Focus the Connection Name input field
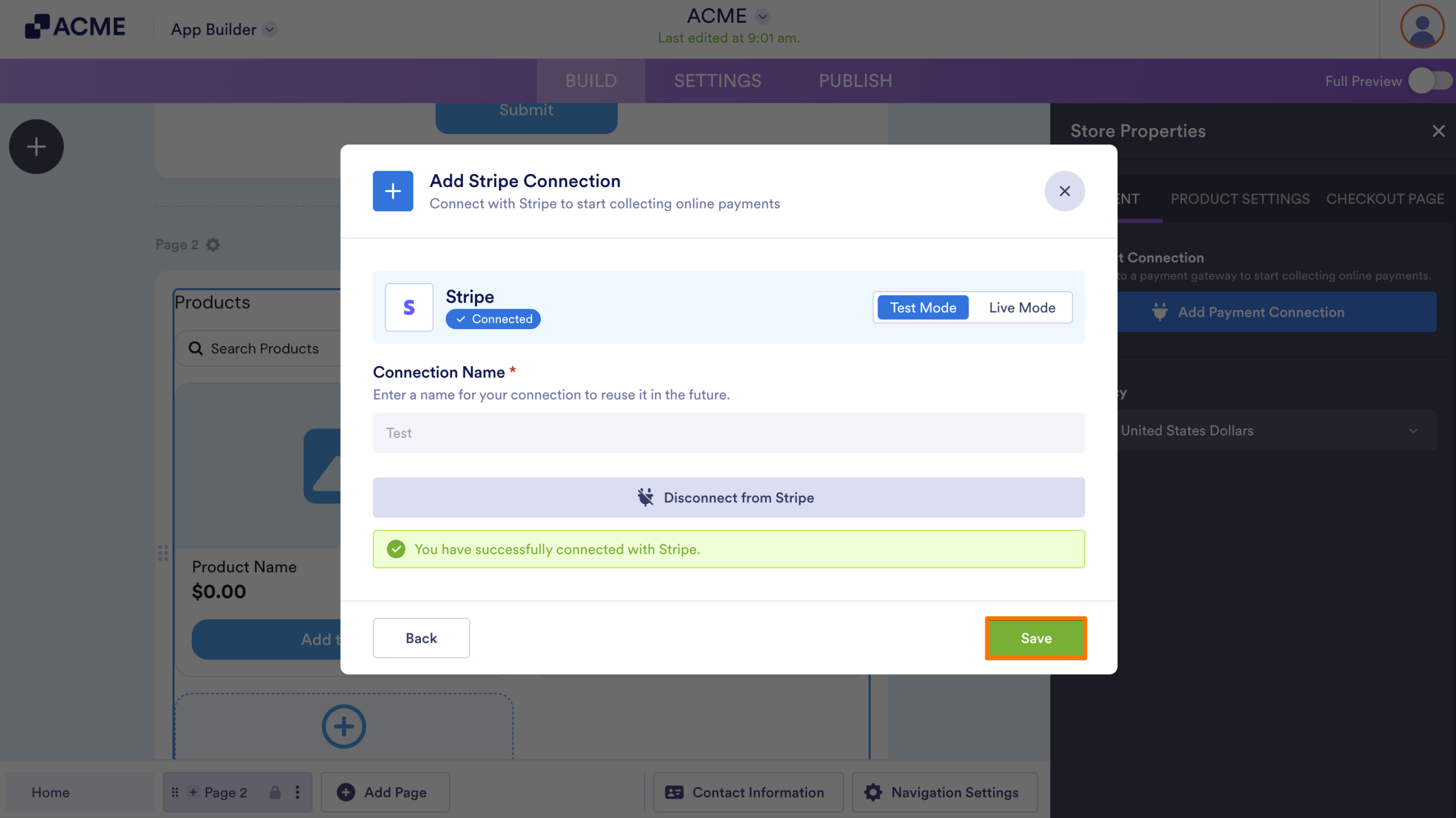Image resolution: width=1456 pixels, height=818 pixels. tap(729, 433)
